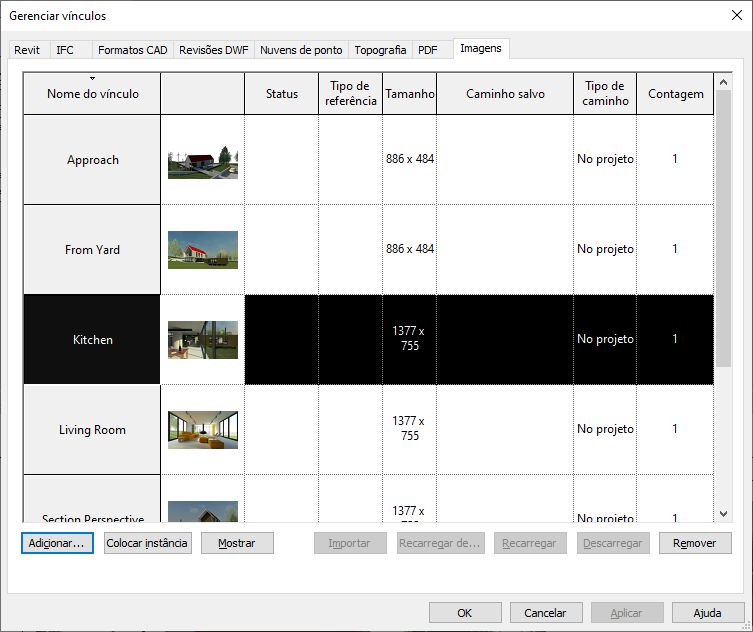Click the Tipo de caminho column header
The image size is (753, 632).
click(605, 94)
